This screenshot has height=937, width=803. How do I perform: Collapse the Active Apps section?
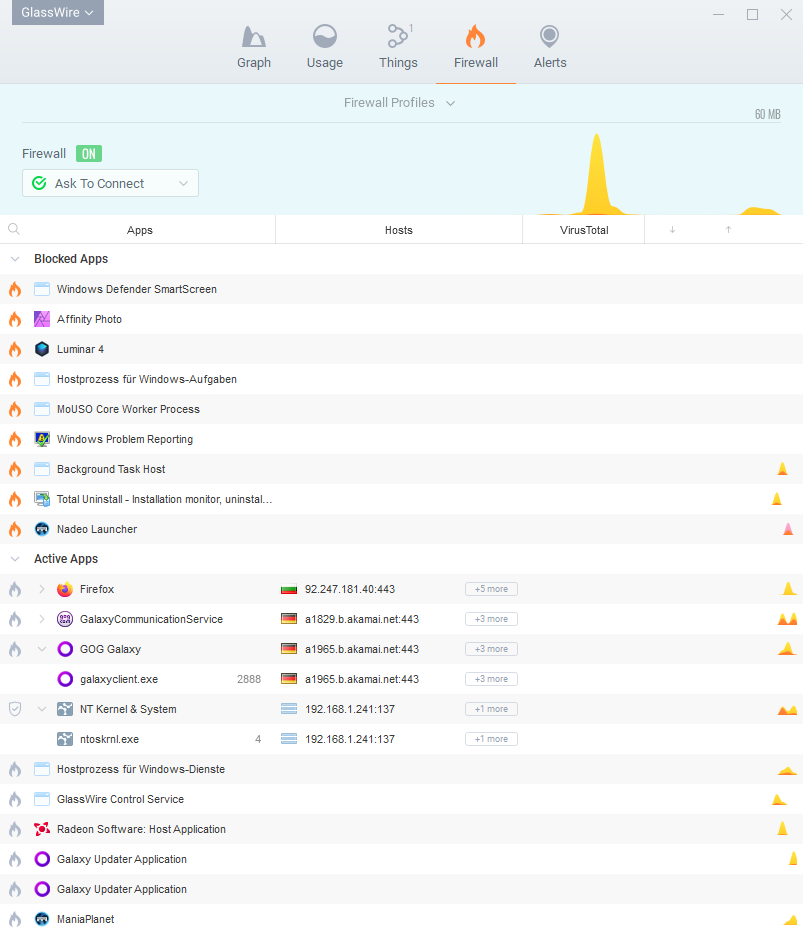[x=16, y=559]
